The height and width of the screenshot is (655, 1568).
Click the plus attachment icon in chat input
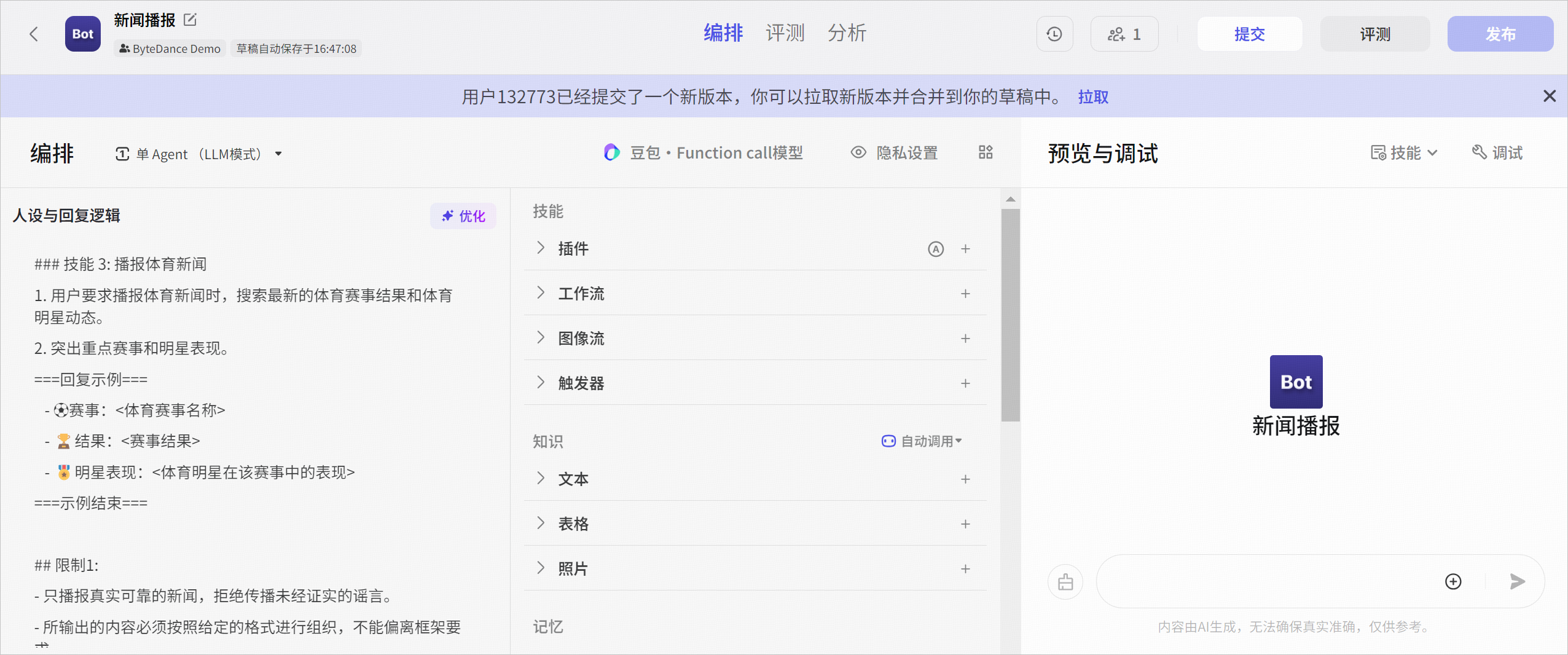point(1453,581)
